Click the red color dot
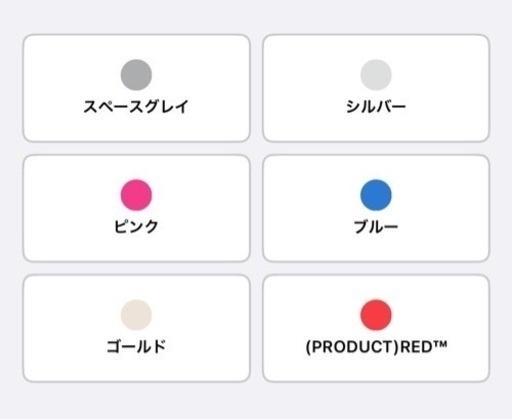Image resolution: width=512 pixels, height=420 pixels. click(x=376, y=315)
